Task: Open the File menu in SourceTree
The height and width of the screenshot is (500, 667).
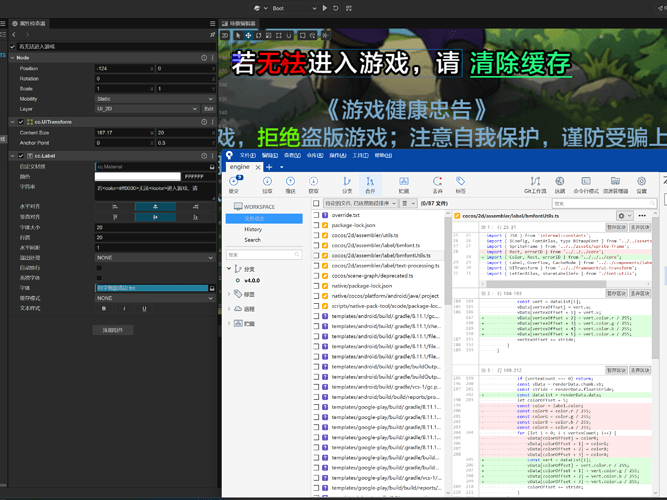Action: (x=248, y=155)
